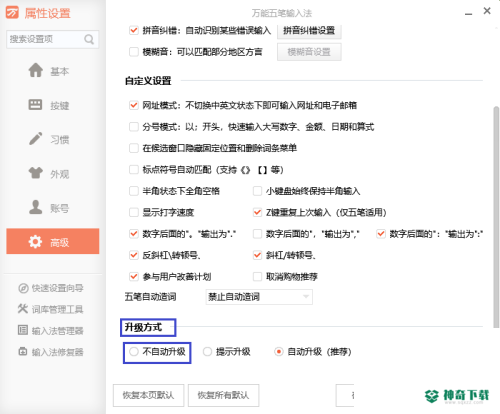Image resolution: width=500 pixels, height=414 pixels.
Task: Click the search magnifier icon
Action: 89,39
